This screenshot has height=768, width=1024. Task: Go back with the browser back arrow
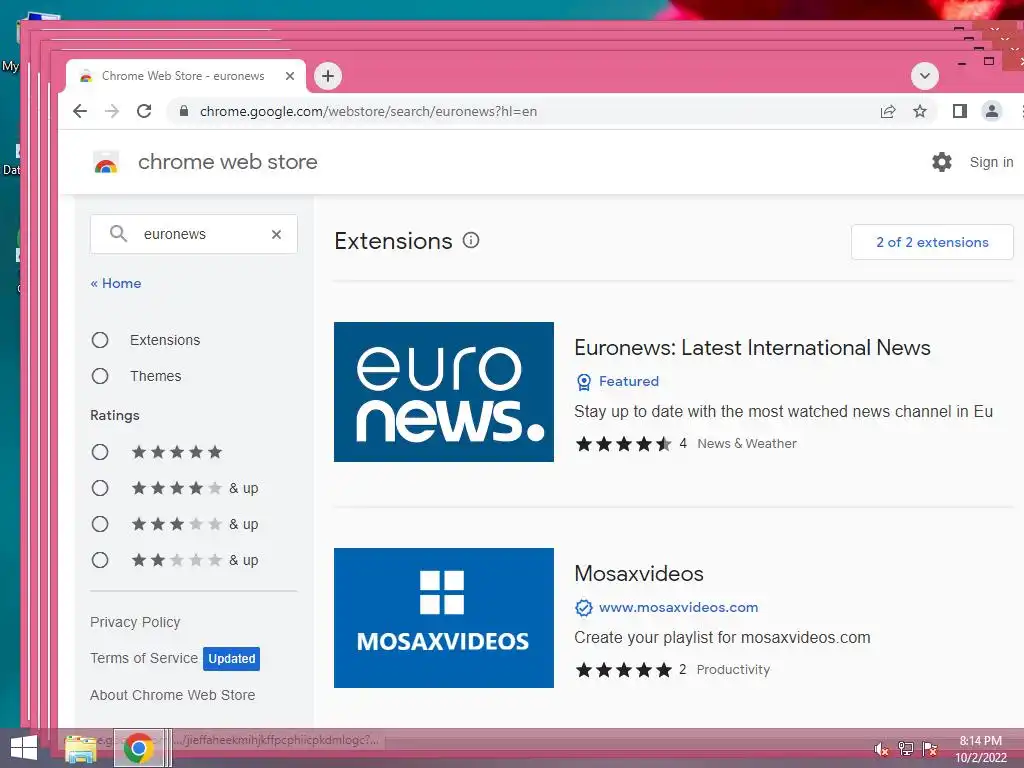tap(80, 111)
